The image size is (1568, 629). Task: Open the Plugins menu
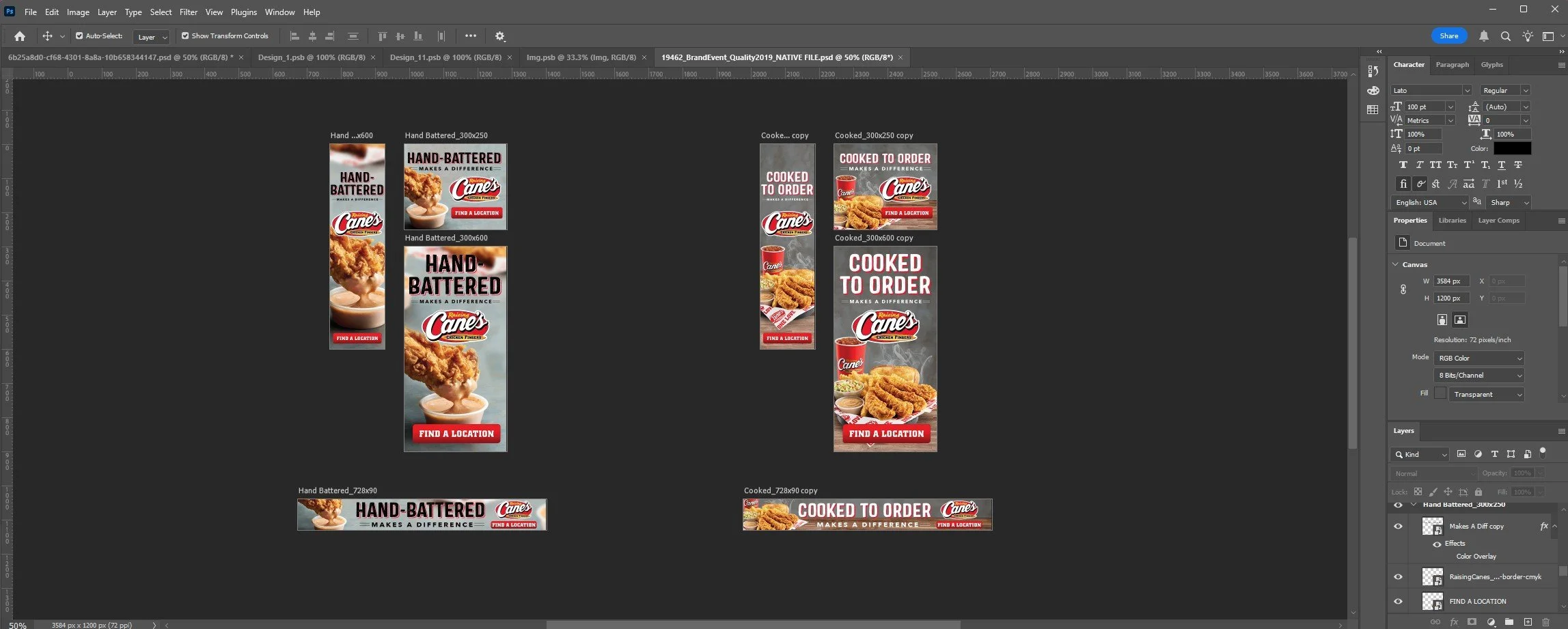(x=244, y=12)
